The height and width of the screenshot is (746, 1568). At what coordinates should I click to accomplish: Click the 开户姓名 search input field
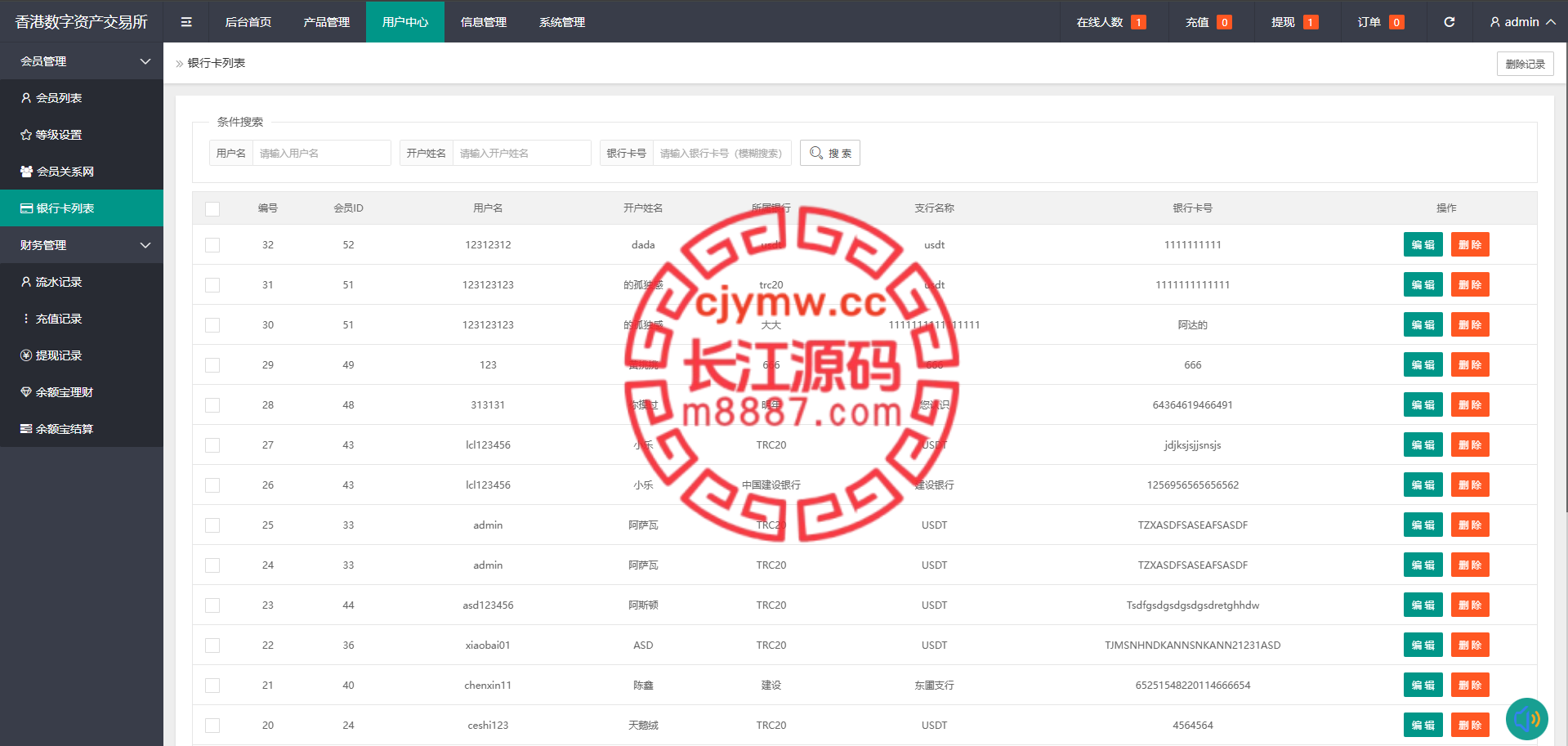(x=522, y=153)
